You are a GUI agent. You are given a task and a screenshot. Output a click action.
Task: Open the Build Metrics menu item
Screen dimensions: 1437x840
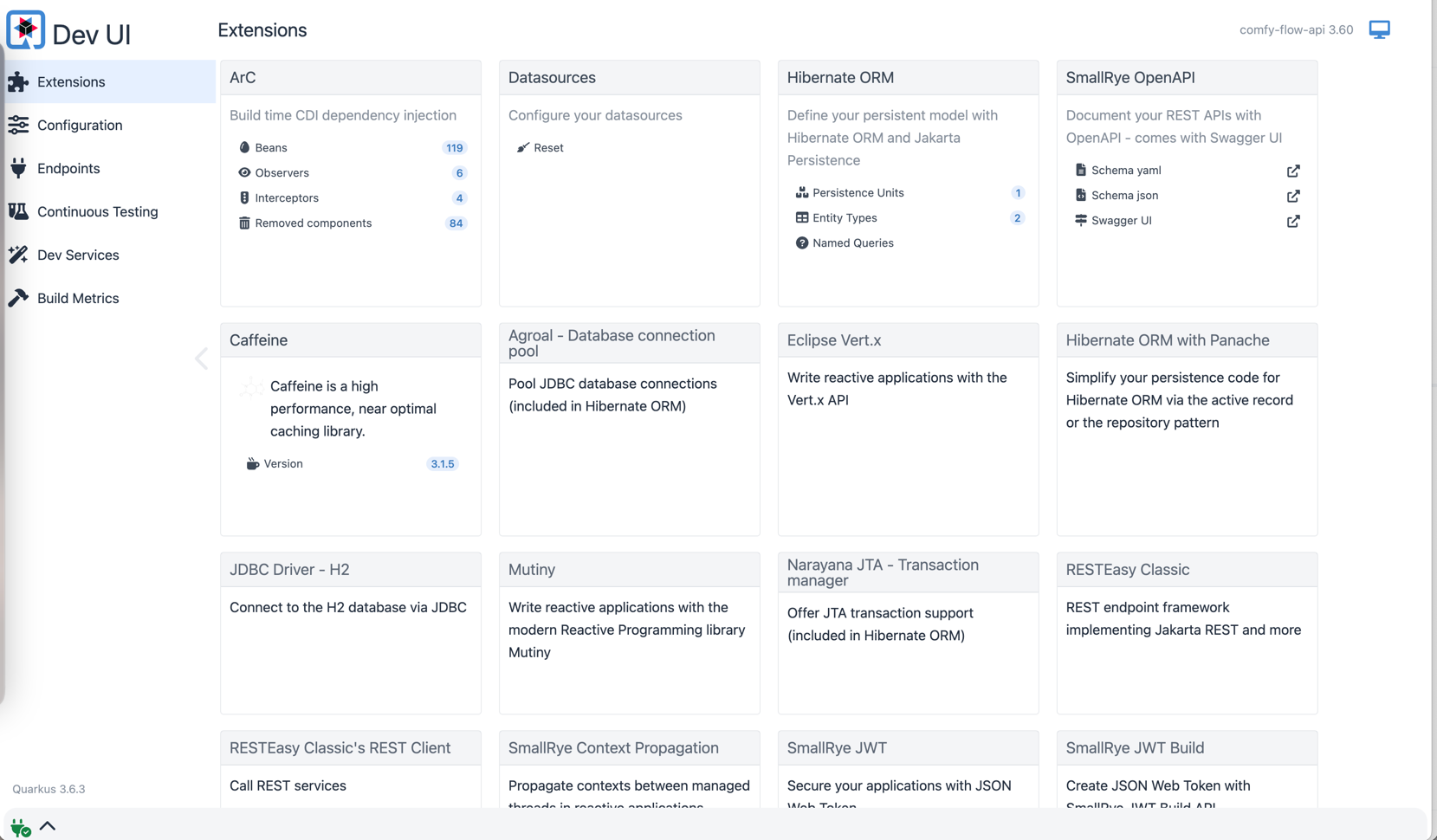tap(107, 298)
